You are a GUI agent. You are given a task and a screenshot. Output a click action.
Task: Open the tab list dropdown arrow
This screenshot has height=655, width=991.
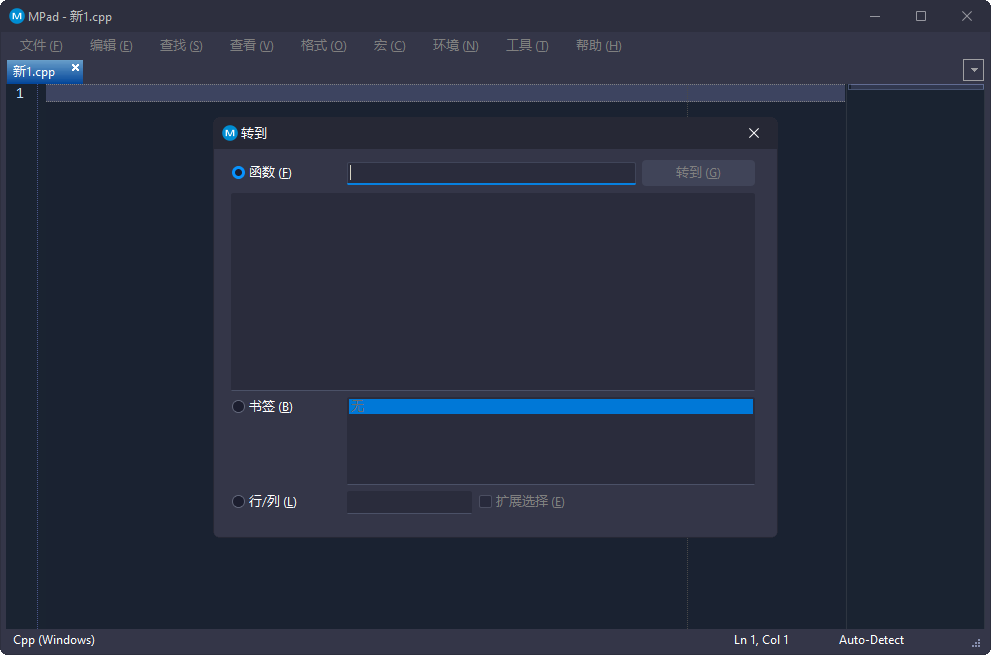[x=973, y=69]
